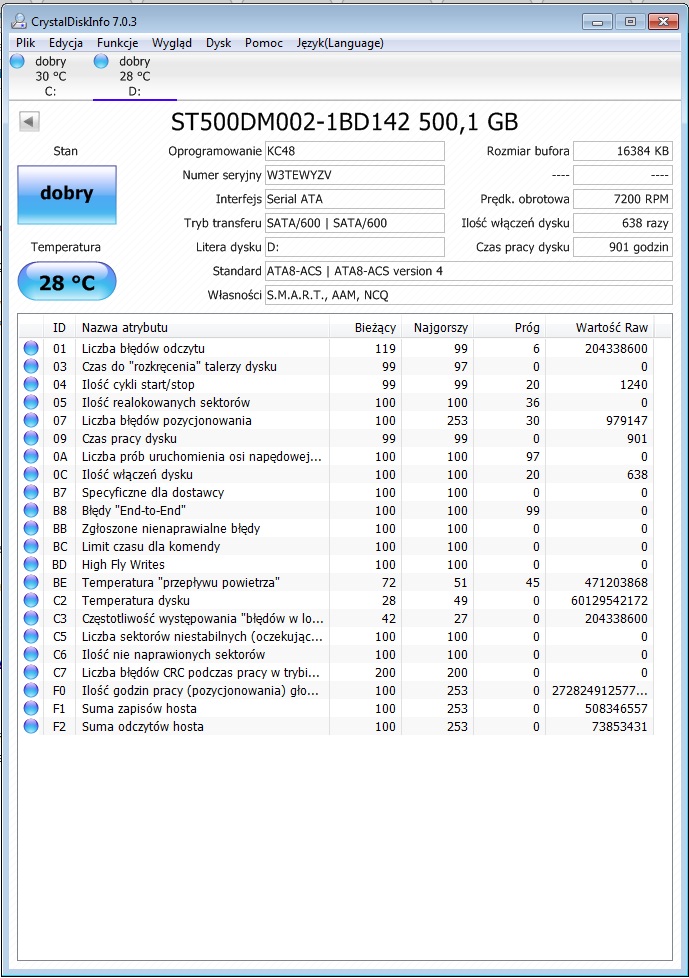The height and width of the screenshot is (978, 689).
Task: Click the Próg column header
Action: coord(511,327)
